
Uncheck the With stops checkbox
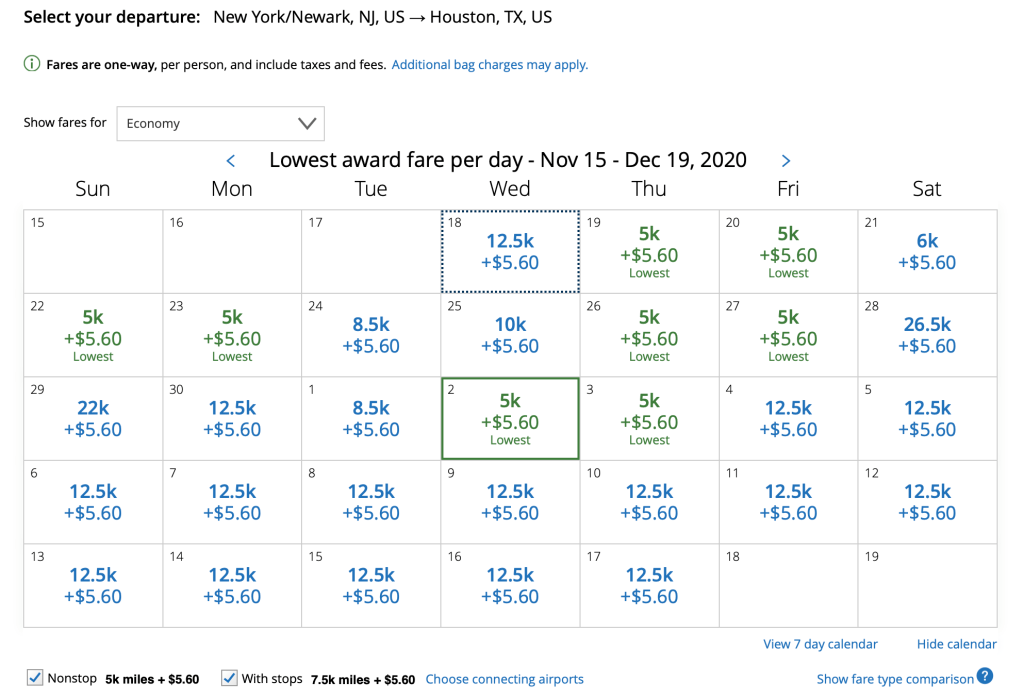pyautogui.click(x=229, y=678)
